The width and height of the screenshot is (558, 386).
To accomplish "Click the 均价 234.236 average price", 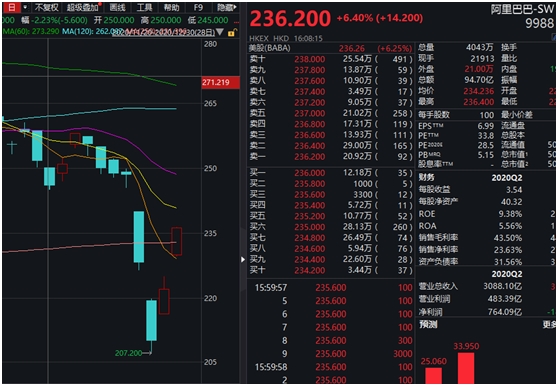I will coord(456,91).
